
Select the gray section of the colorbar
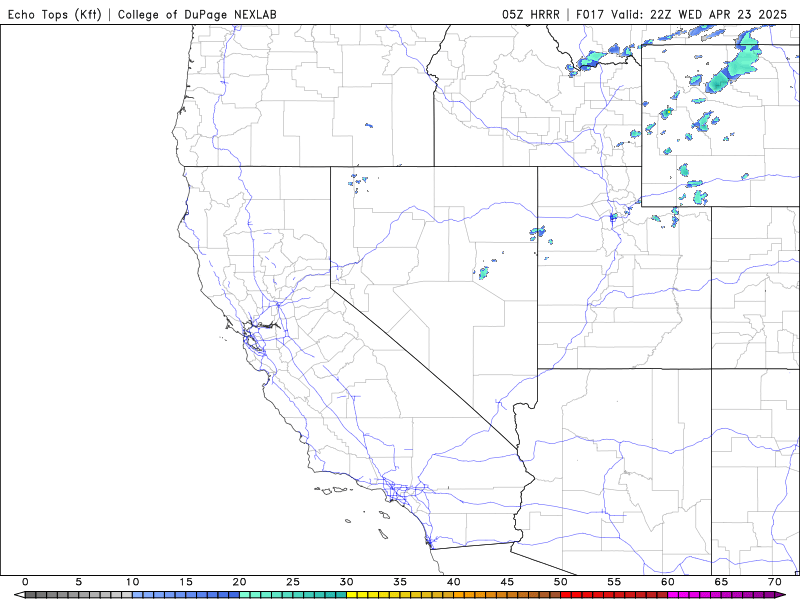tap(79, 595)
